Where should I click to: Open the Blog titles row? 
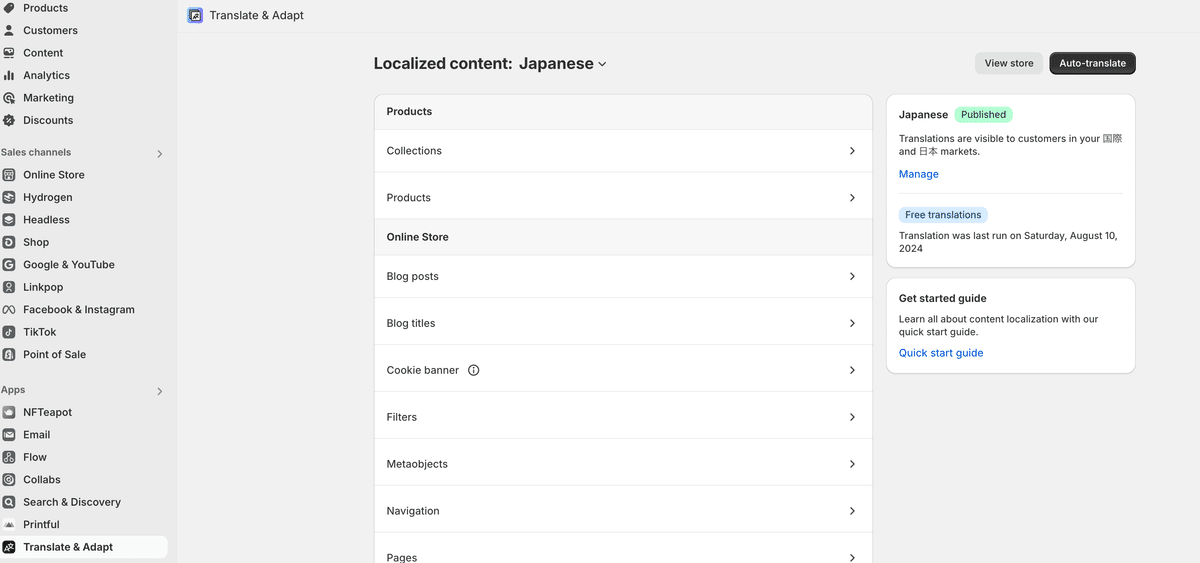(x=623, y=323)
